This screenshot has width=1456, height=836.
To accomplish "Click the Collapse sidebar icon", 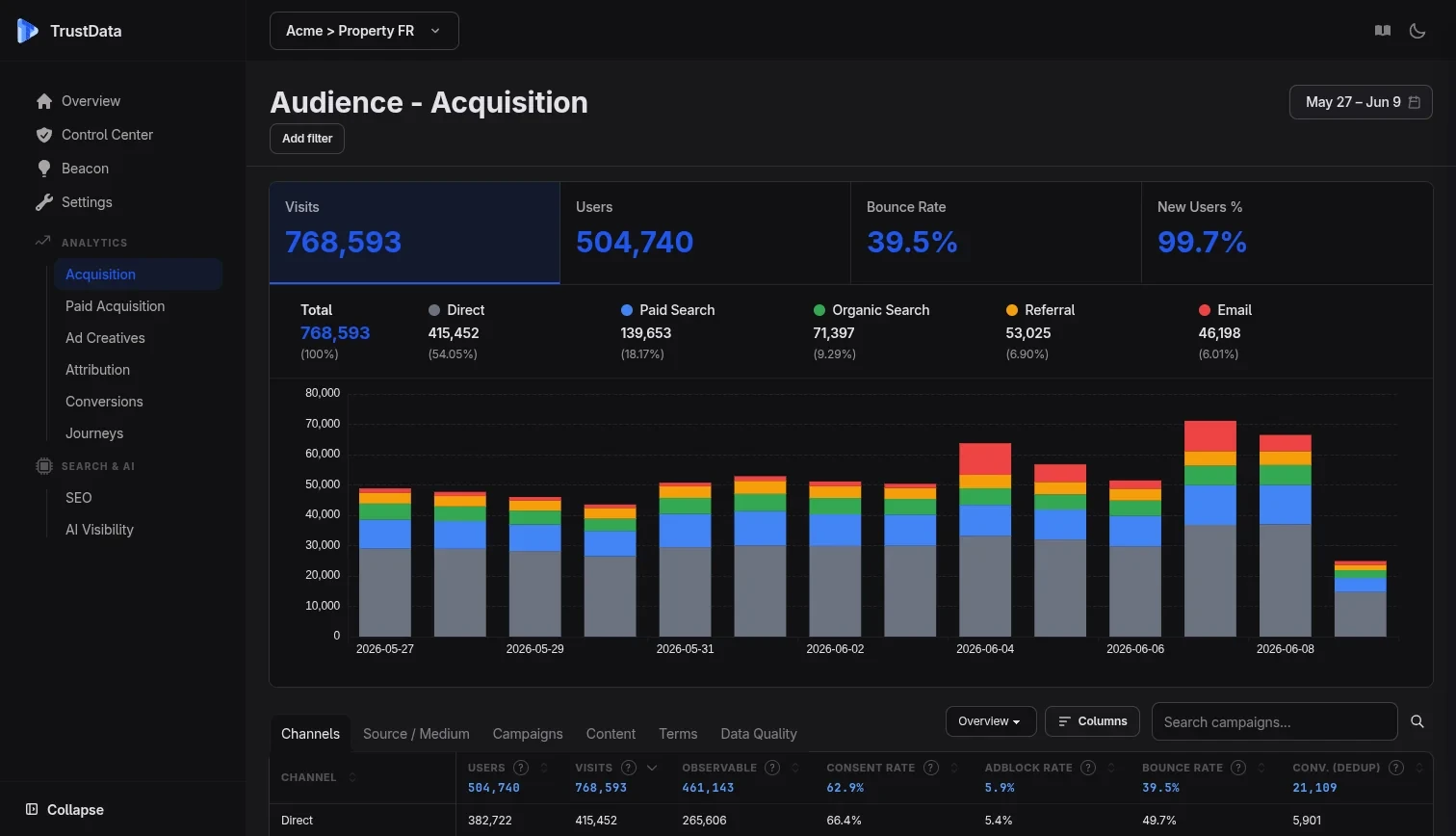I will pos(32,809).
